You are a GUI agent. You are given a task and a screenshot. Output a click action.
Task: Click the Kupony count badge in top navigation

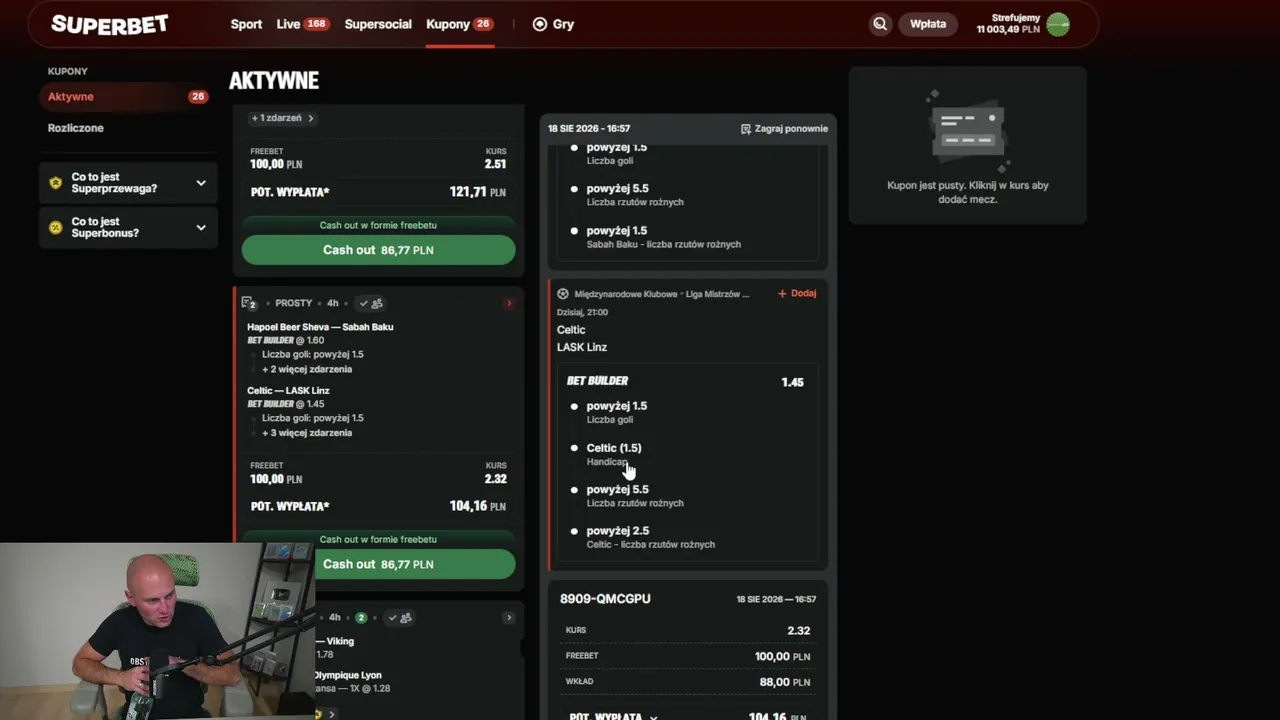pos(483,24)
